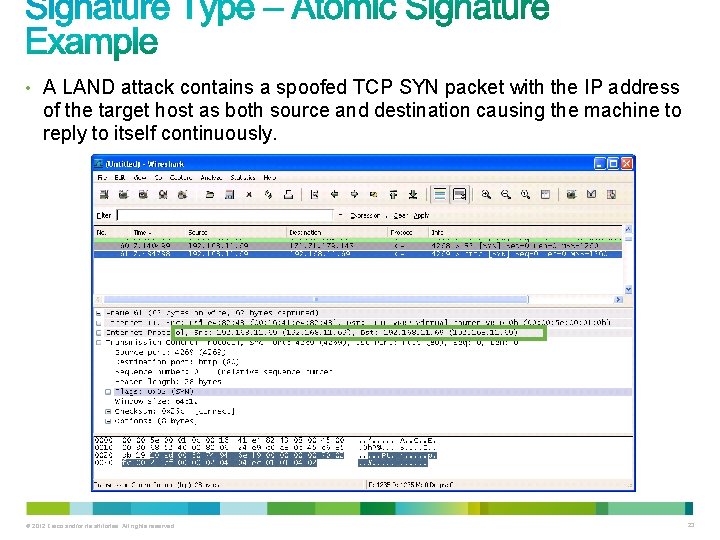Zoom out packet text icon
720x540 pixels.
pos(506,195)
